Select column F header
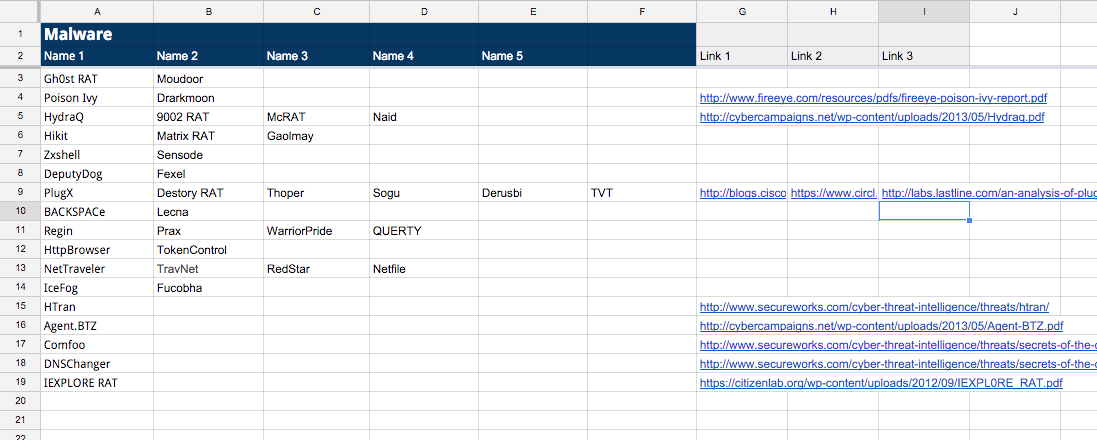Viewport: 1097px width, 440px height. 642,11
